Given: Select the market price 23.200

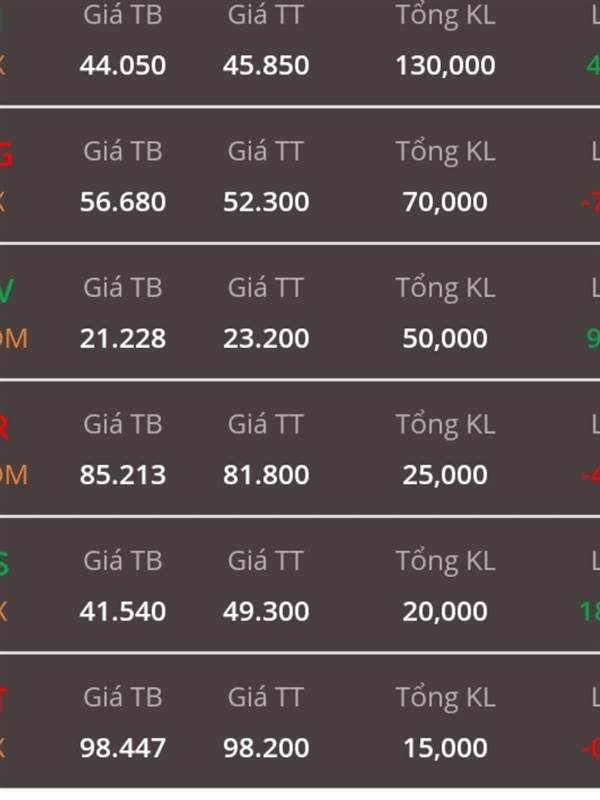Looking at the screenshot, I should pyautogui.click(x=266, y=338).
